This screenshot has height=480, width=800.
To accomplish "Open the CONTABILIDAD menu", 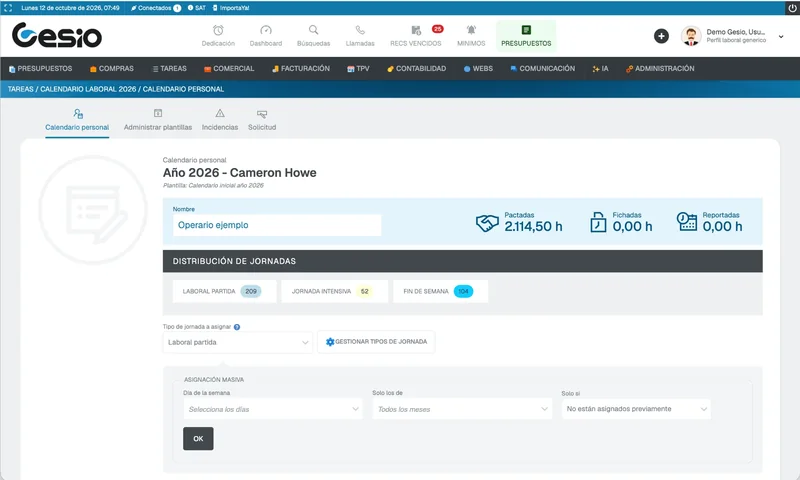I will (x=416, y=68).
